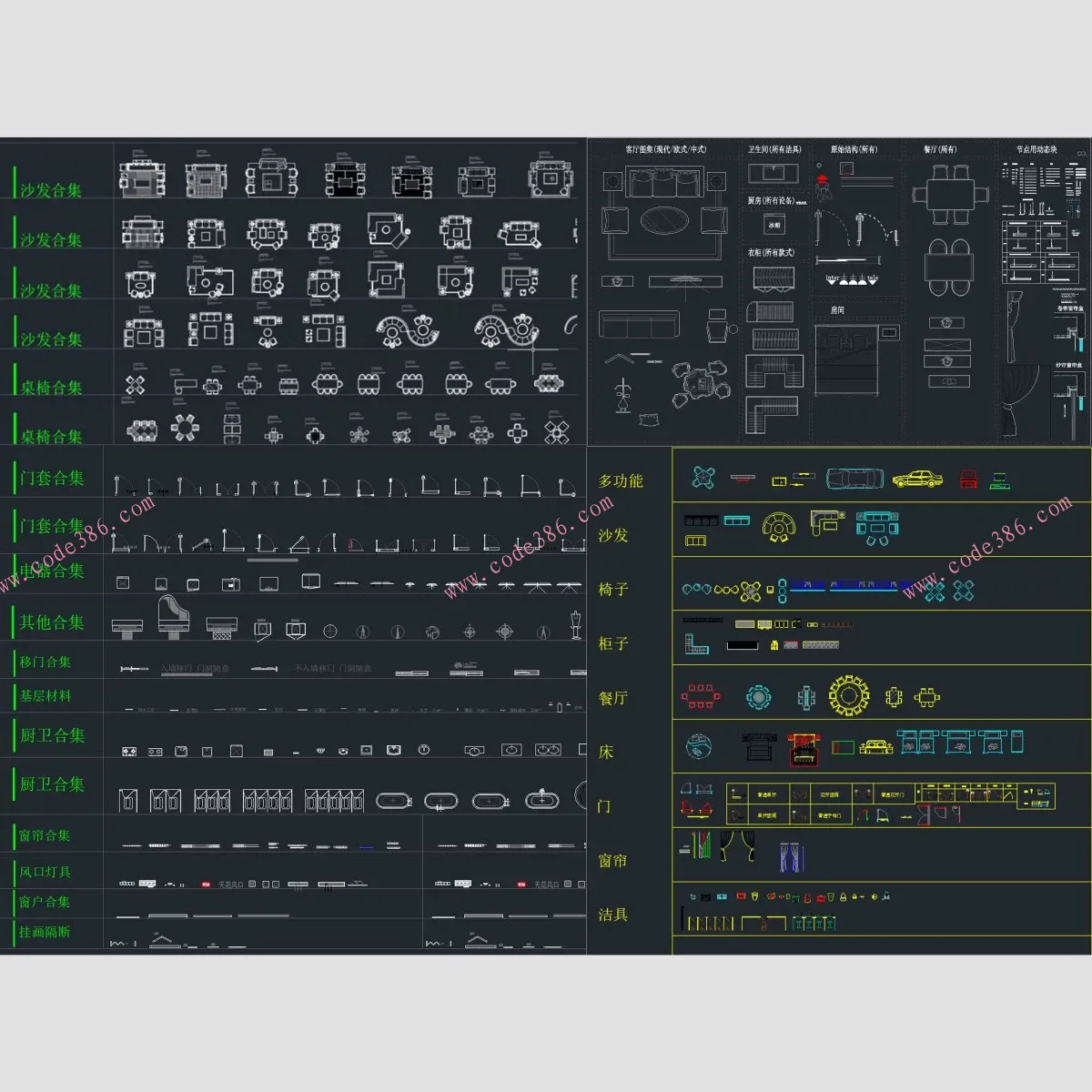This screenshot has height=1092, width=1092.
Task: Select the oval coffee table in 客厅图集
Action: tap(664, 220)
